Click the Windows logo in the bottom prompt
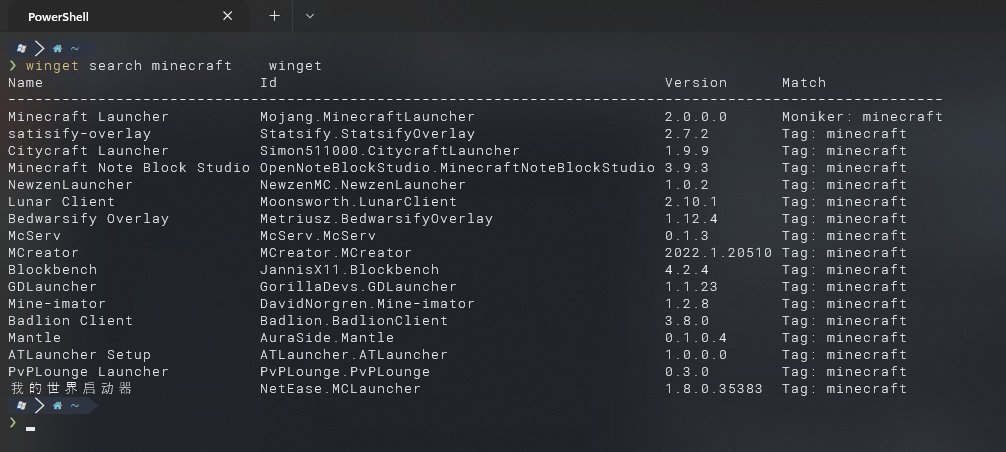 click(21, 405)
